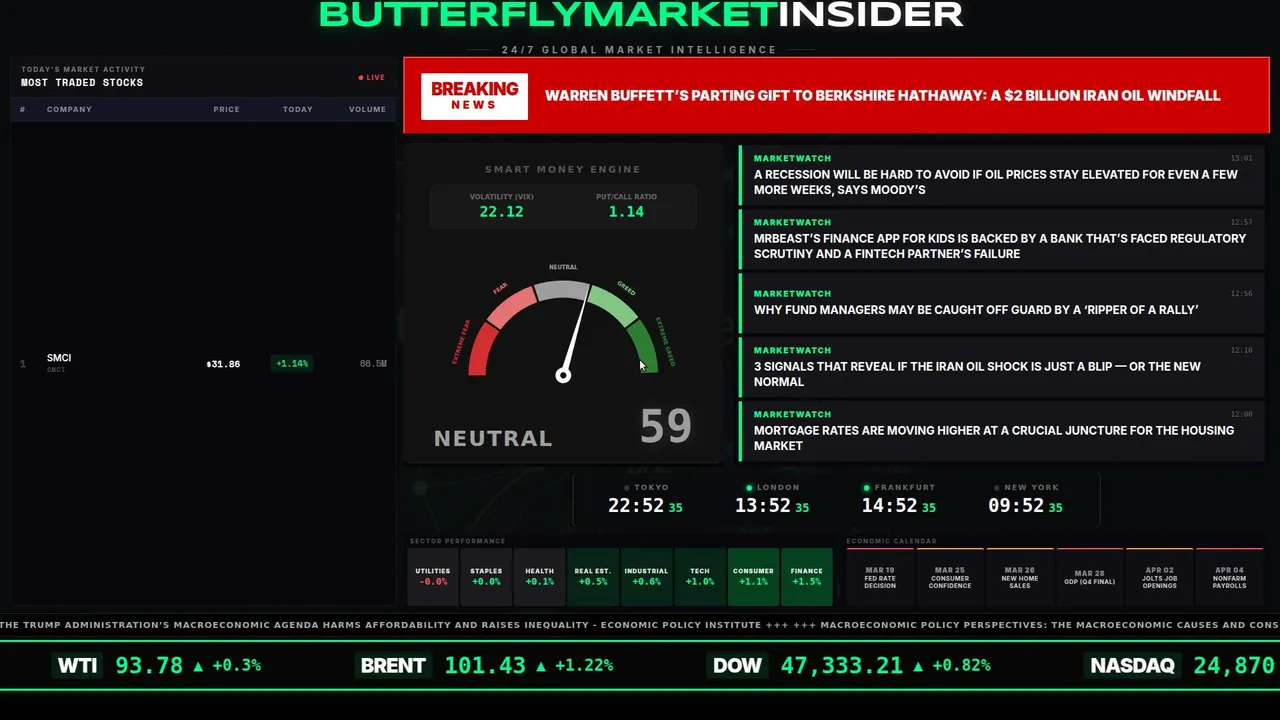
Task: Click the London clock 13:52
Action: point(763,506)
